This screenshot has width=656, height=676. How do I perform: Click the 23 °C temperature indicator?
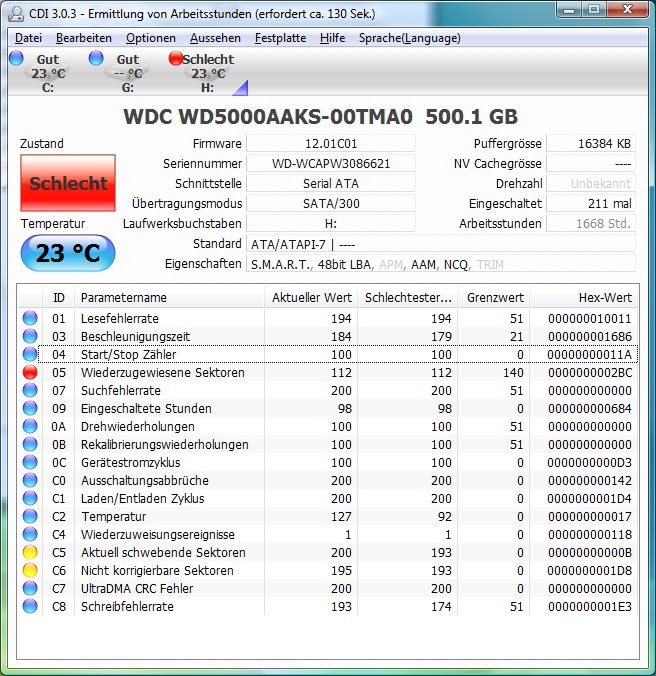(x=68, y=253)
